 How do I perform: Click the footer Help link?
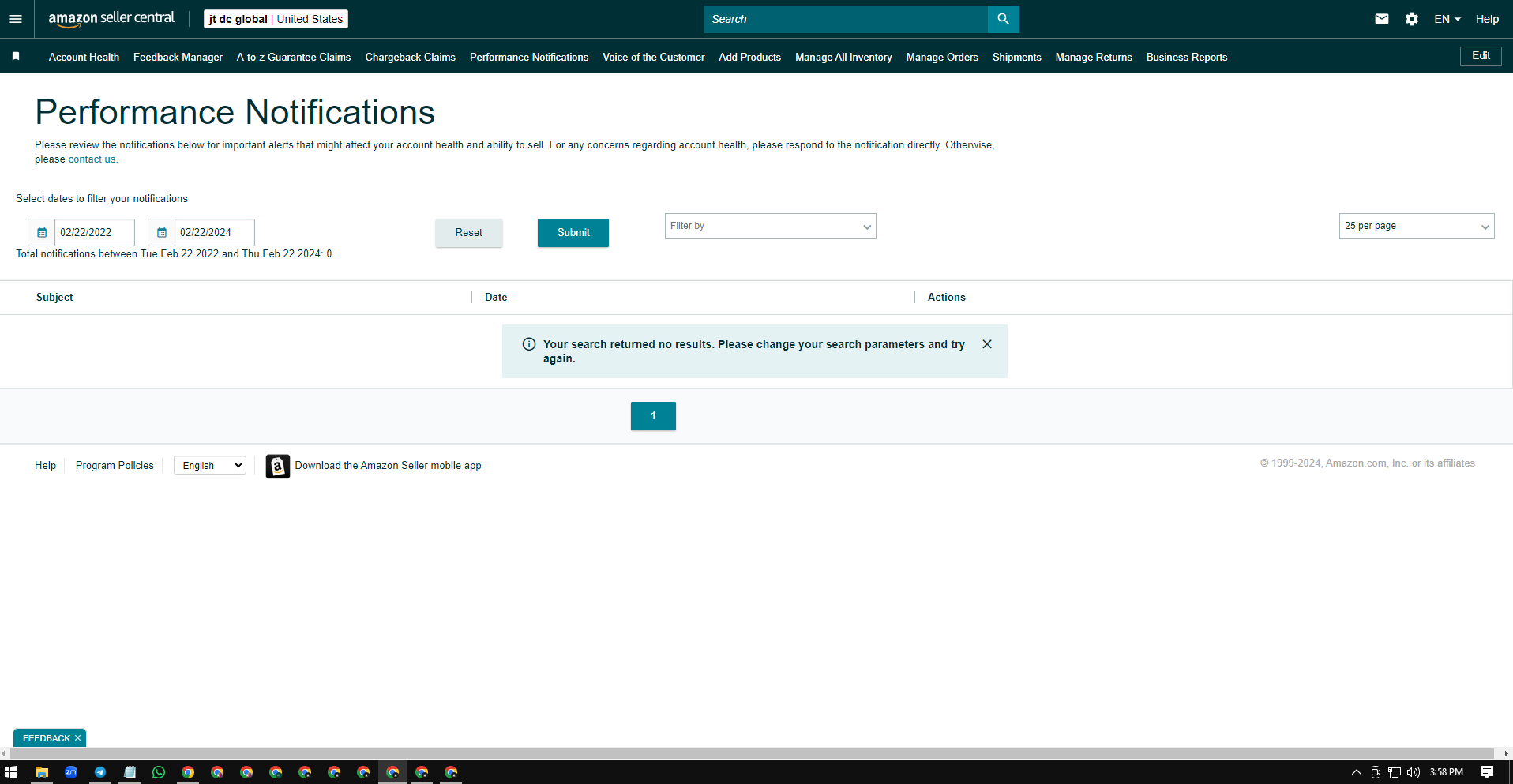[x=45, y=466]
